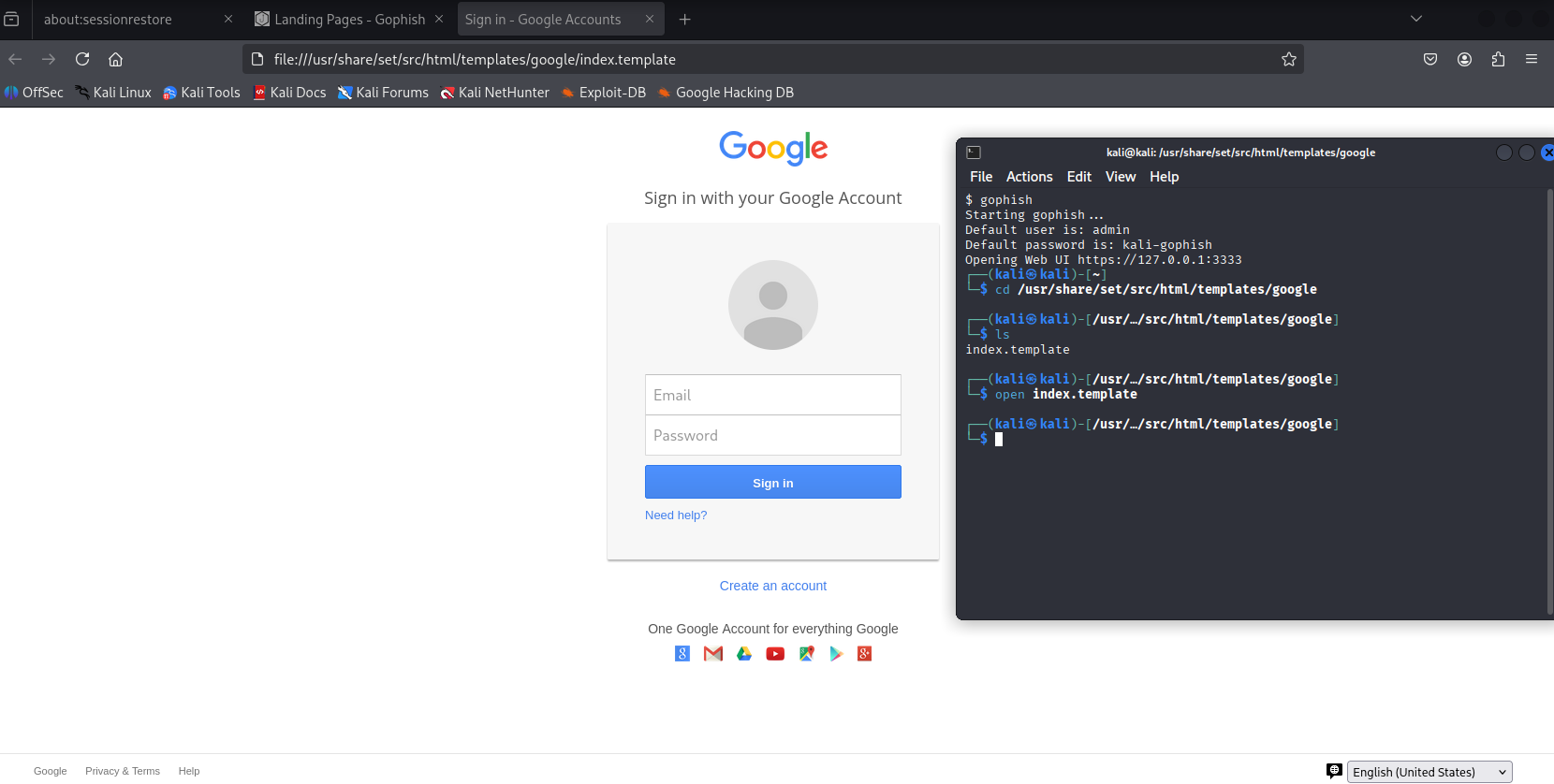Click the Google Maps product icon
The image size is (1554, 784).
click(806, 654)
